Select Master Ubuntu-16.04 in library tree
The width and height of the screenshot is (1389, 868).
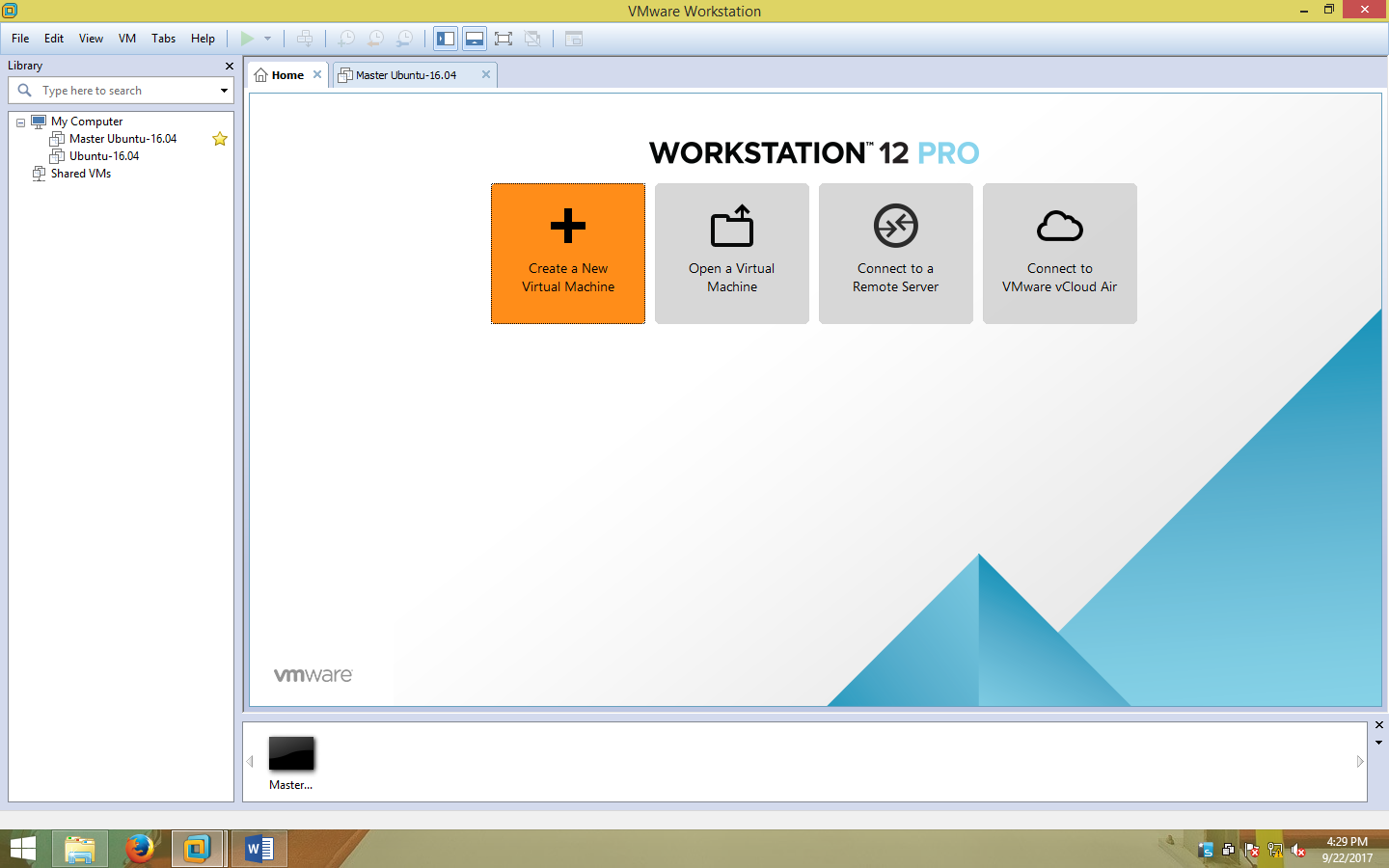tap(123, 139)
